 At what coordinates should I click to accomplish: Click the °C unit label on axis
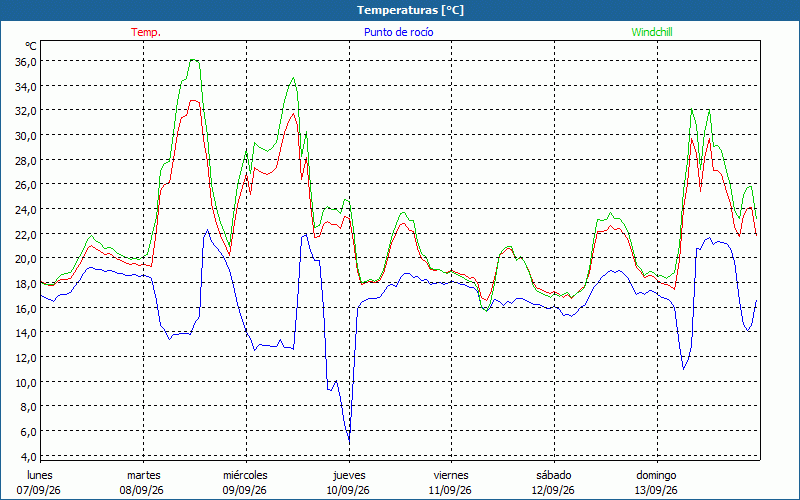[x=31, y=46]
